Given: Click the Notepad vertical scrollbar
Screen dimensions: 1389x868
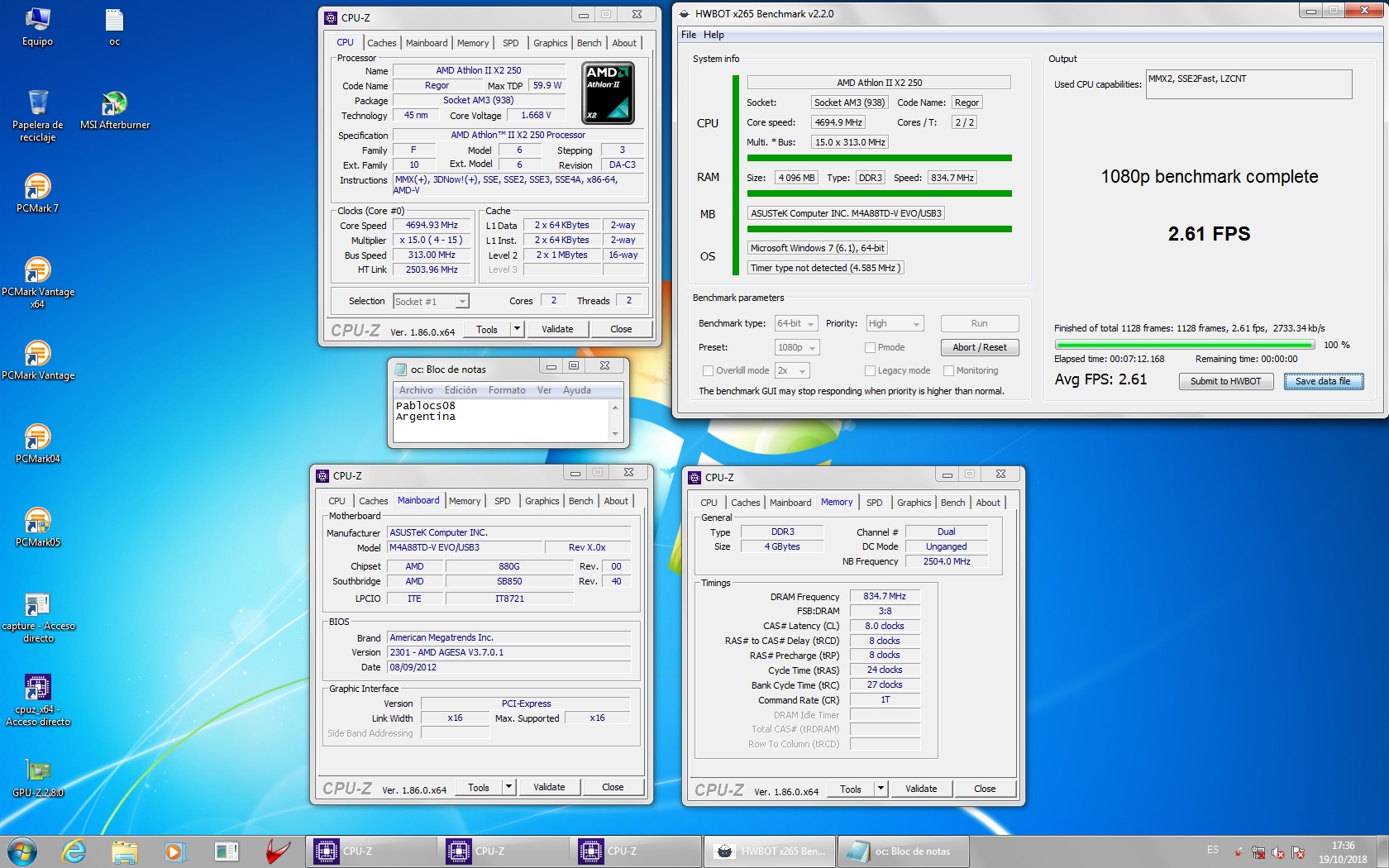Looking at the screenshot, I should tap(615, 420).
